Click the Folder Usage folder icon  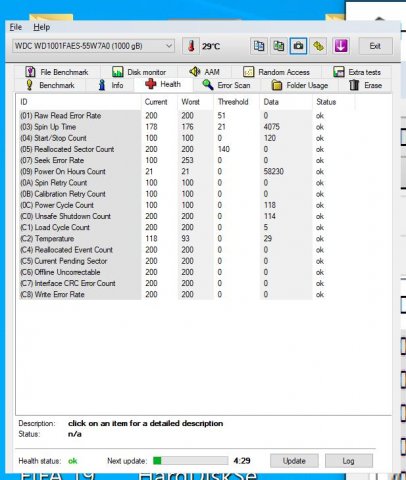click(277, 85)
